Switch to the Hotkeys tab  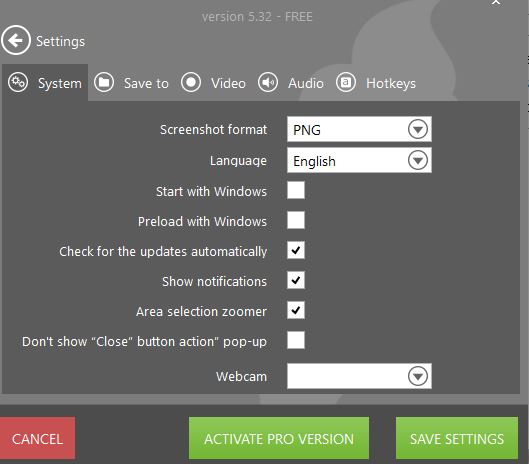(x=376, y=83)
